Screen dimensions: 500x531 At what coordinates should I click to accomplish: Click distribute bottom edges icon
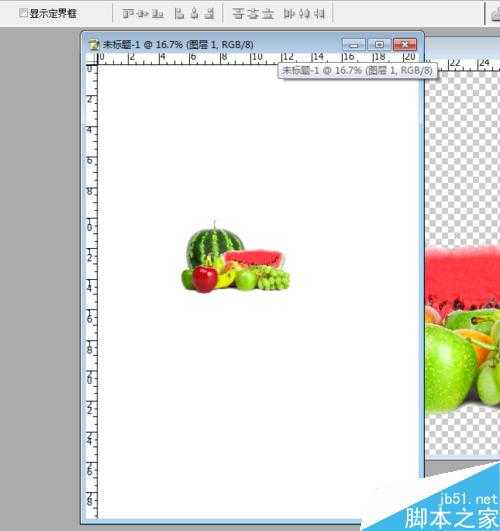pos(268,14)
